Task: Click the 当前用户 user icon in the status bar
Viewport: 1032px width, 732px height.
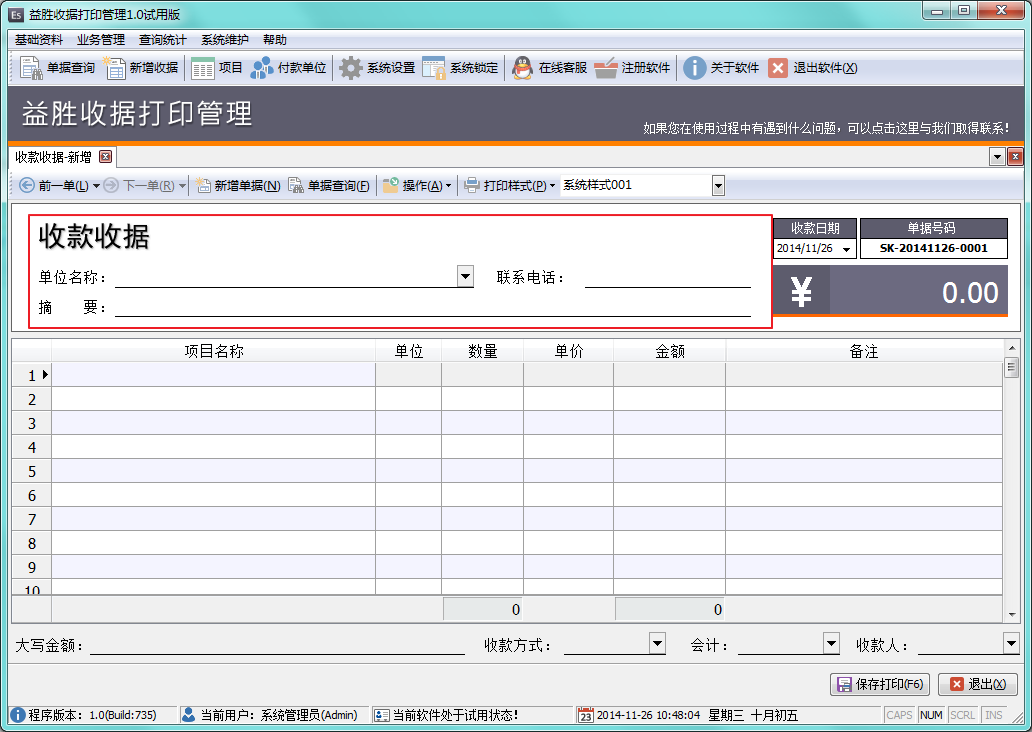Action: tap(188, 715)
